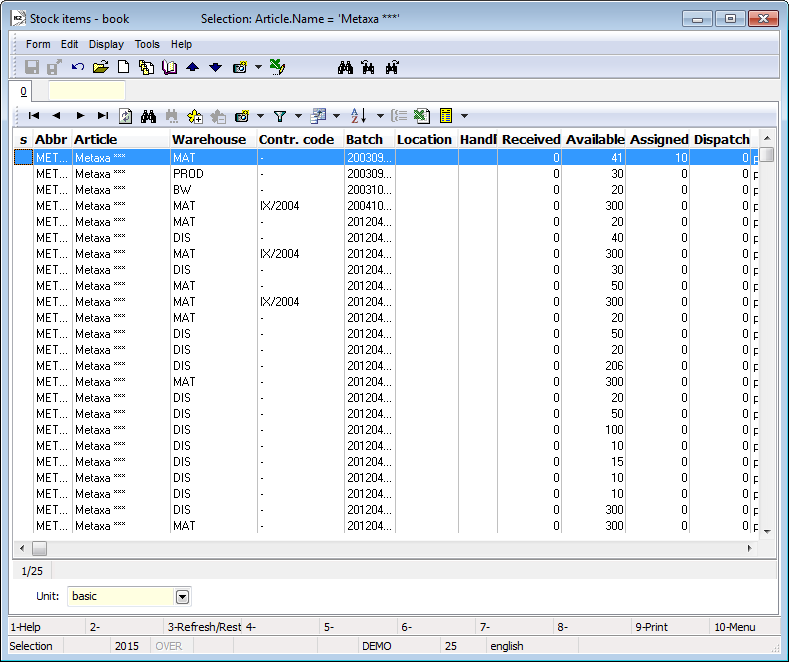This screenshot has width=789, height=662.
Task: Click the undo arrow icon in top toolbar
Action: tap(78, 67)
